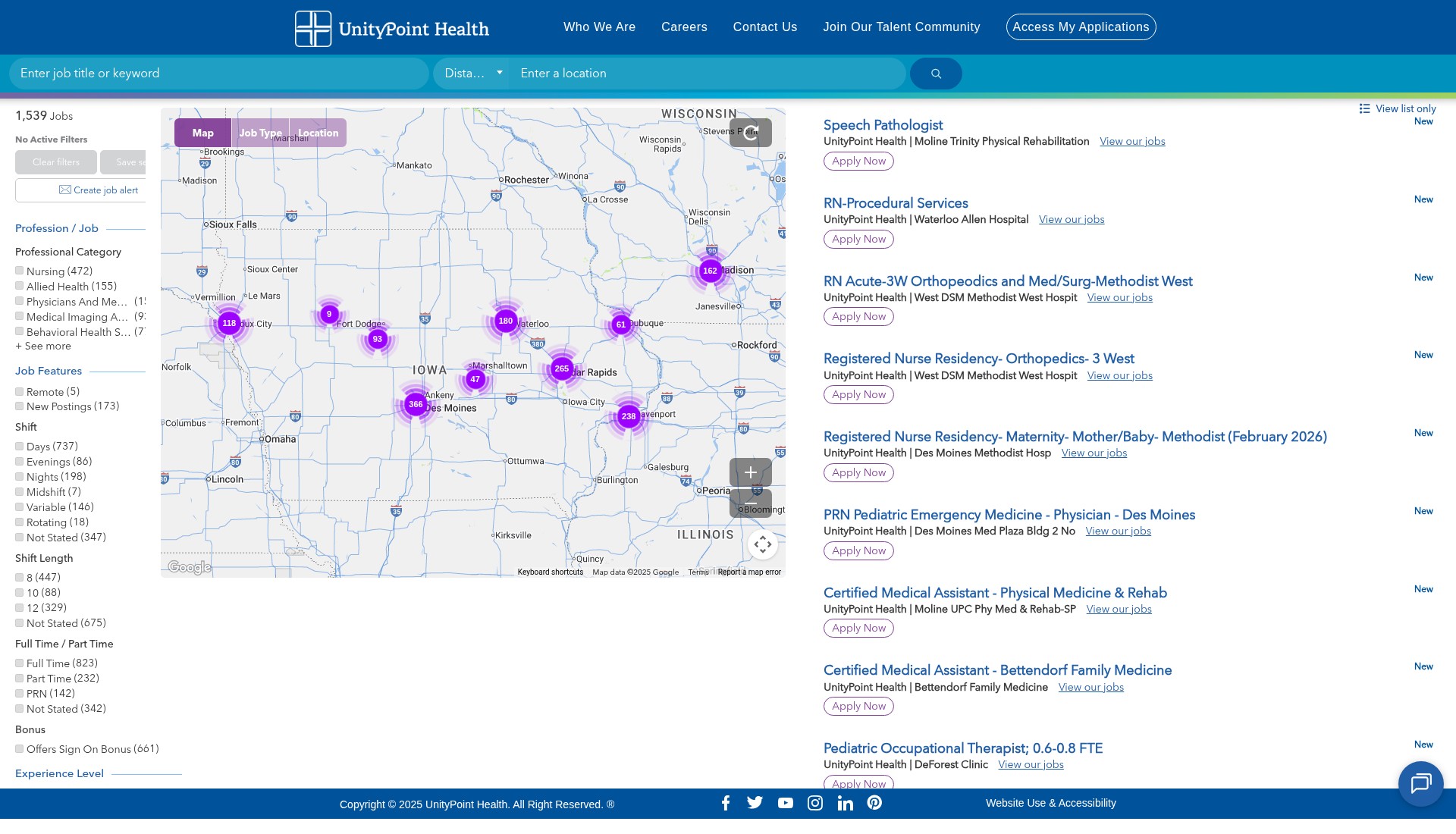
Task: Open the RN-Procedural Services job title
Action: (896, 203)
